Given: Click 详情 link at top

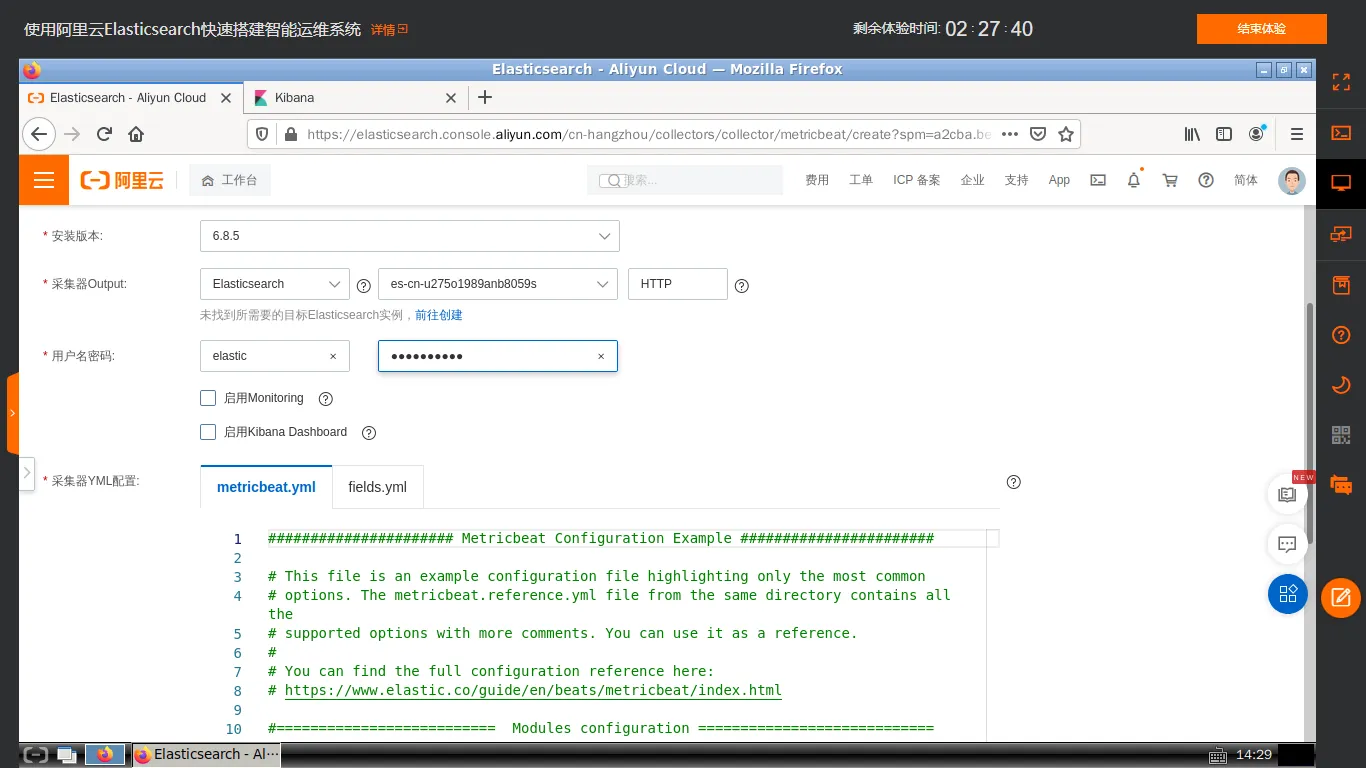Looking at the screenshot, I should click(389, 30).
